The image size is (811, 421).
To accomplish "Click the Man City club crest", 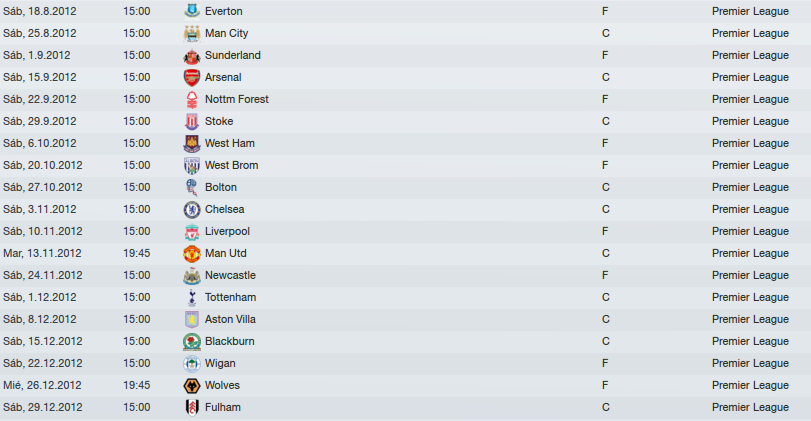I will click(192, 33).
